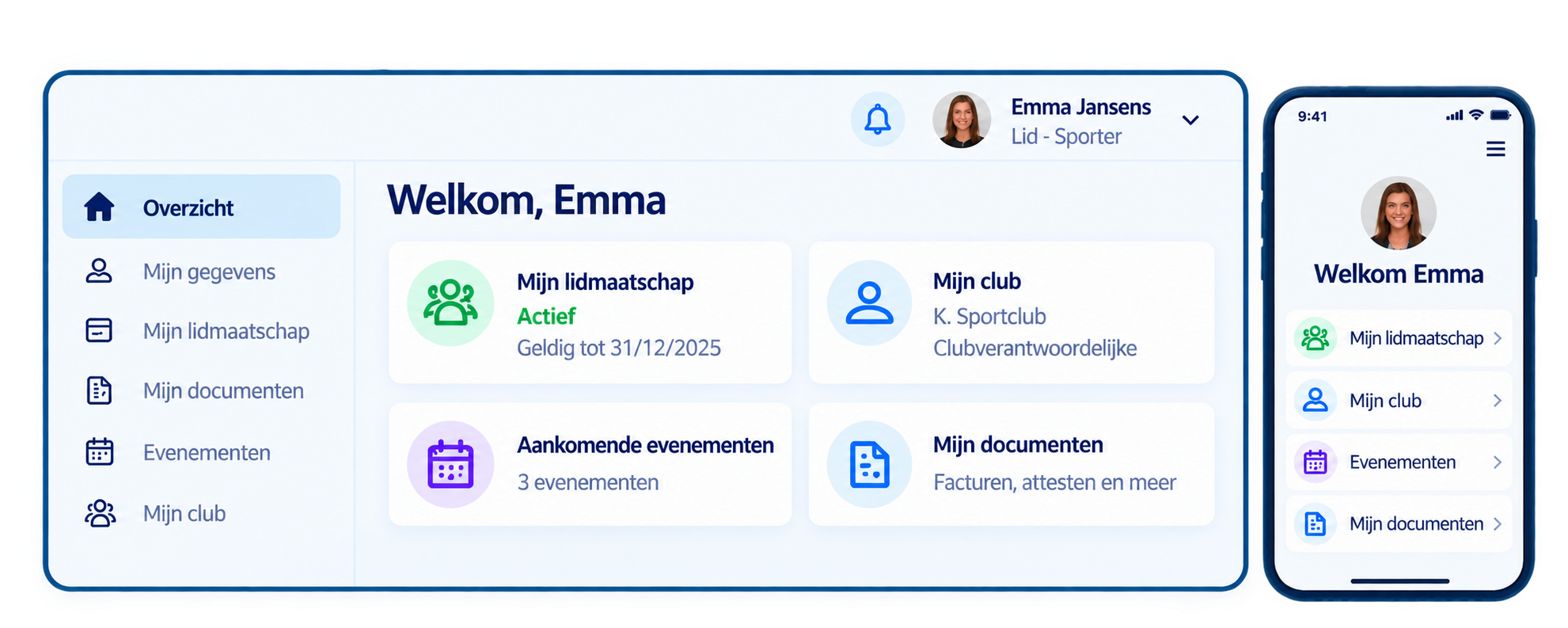The width and height of the screenshot is (1568, 628).
Task: Click the home indicator bar on phone
Action: pyautogui.click(x=1399, y=581)
